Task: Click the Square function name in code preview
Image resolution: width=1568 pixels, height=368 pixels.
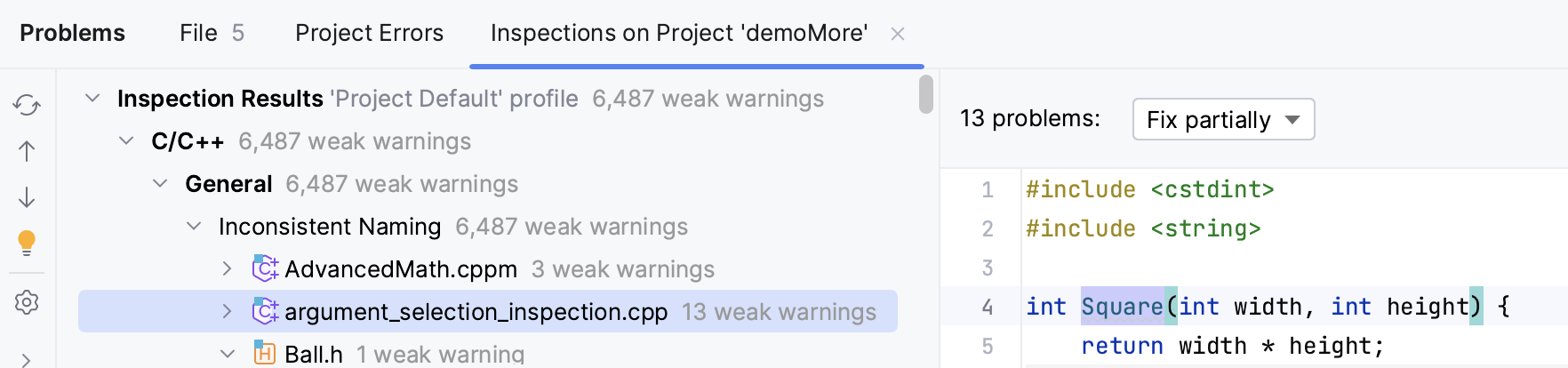Action: pyautogui.click(x=1122, y=307)
